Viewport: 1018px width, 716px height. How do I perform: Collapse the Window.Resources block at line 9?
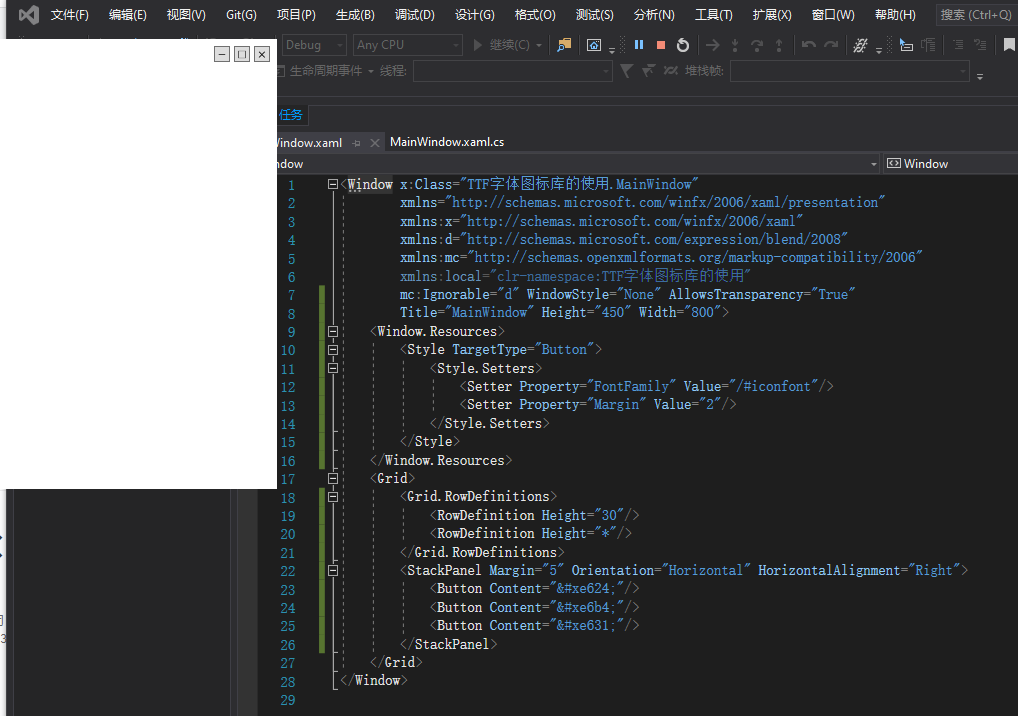pos(333,332)
